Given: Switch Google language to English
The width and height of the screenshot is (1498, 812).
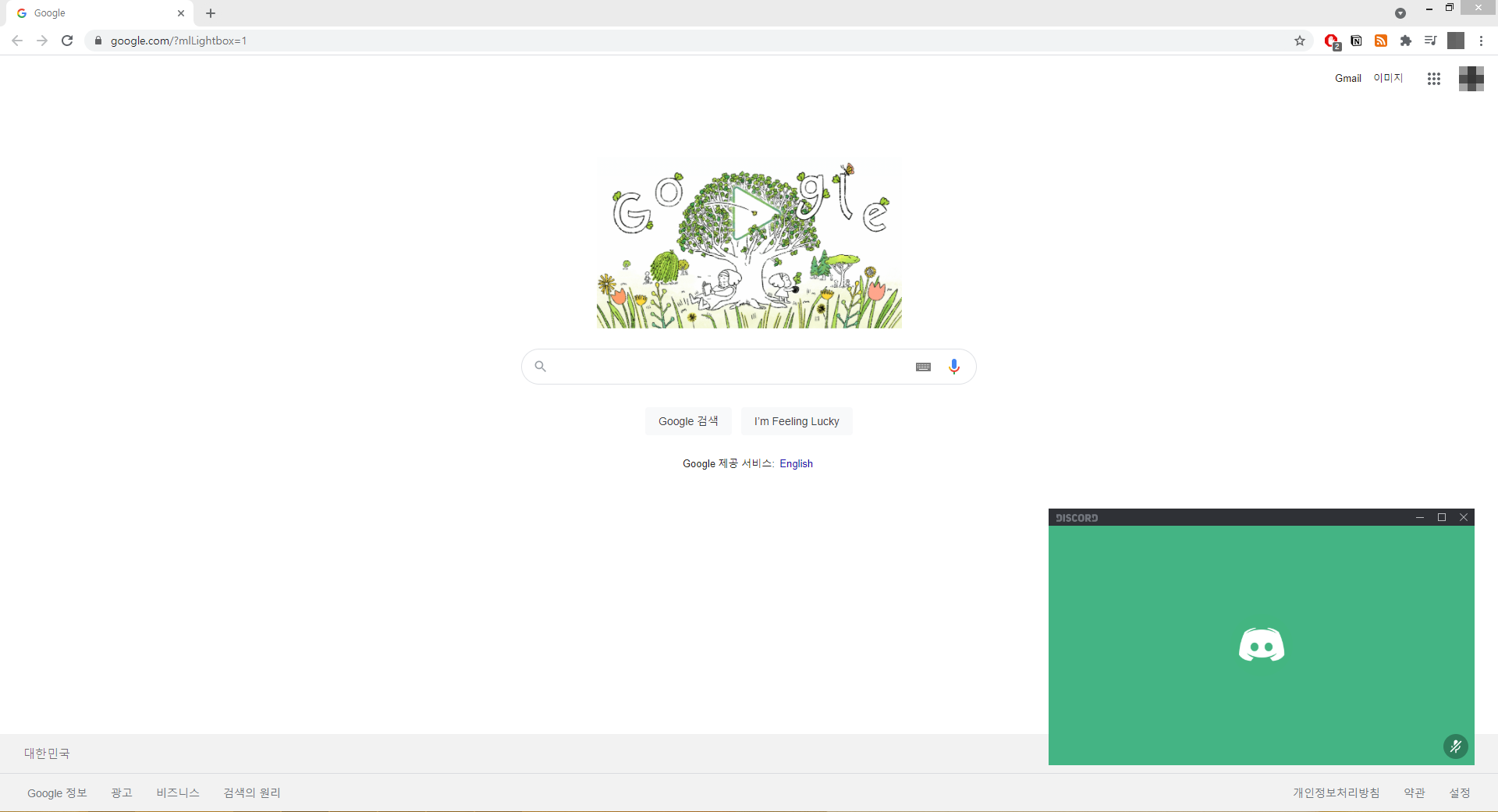Looking at the screenshot, I should tap(796, 463).
